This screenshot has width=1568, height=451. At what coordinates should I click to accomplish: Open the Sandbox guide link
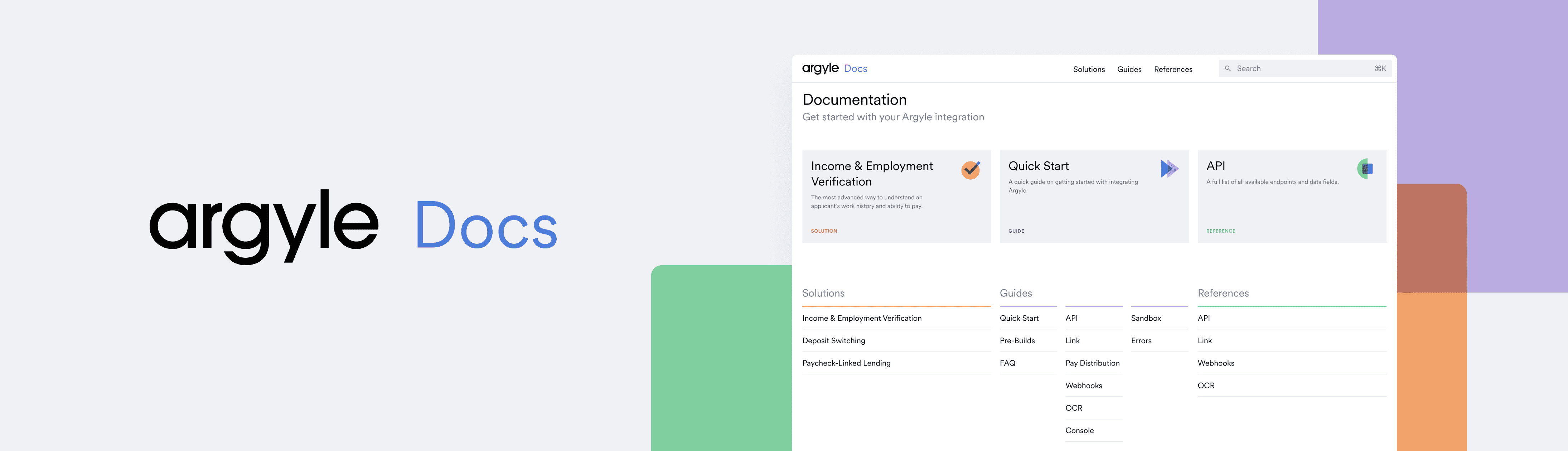[1146, 318]
